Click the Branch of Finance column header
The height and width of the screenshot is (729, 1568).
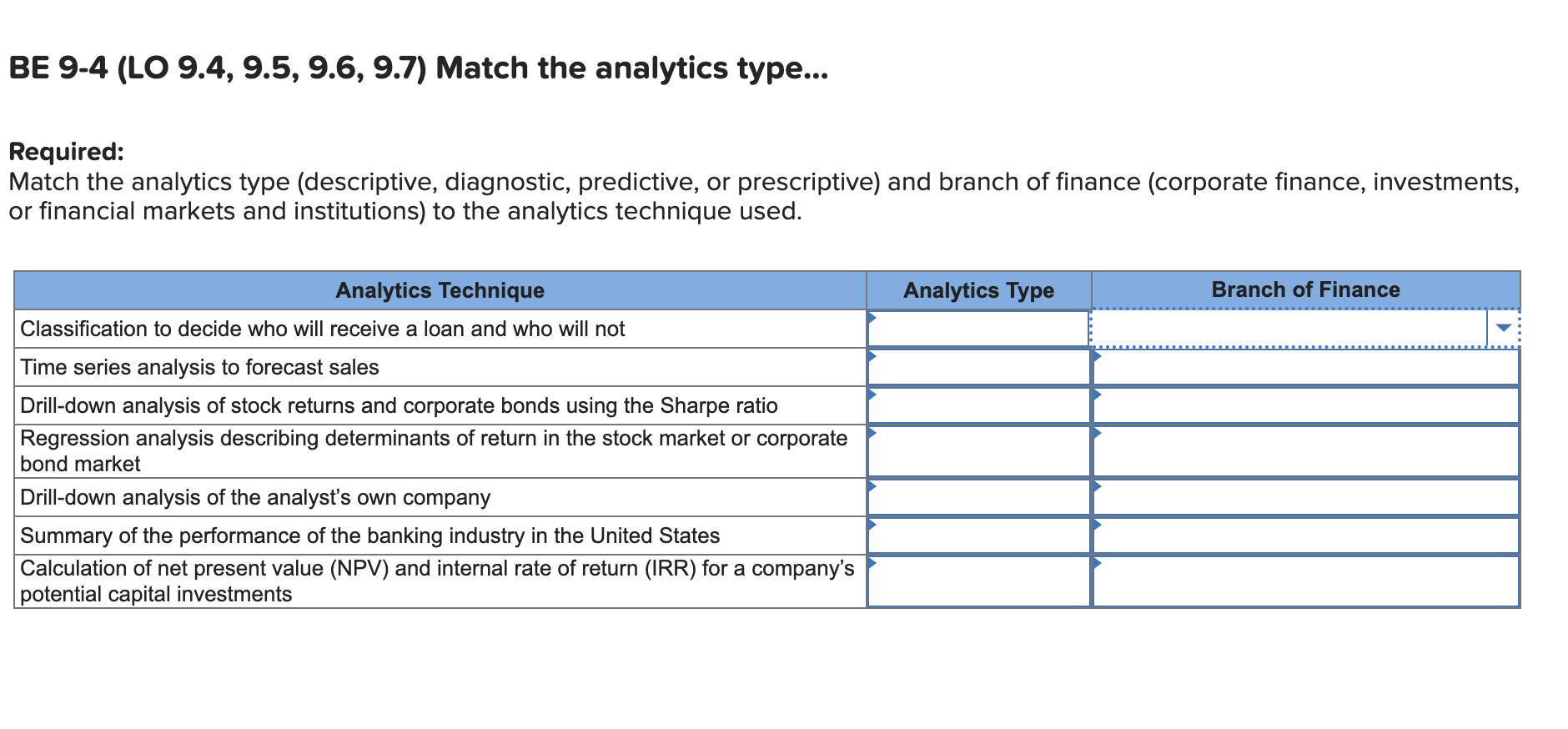1305,289
